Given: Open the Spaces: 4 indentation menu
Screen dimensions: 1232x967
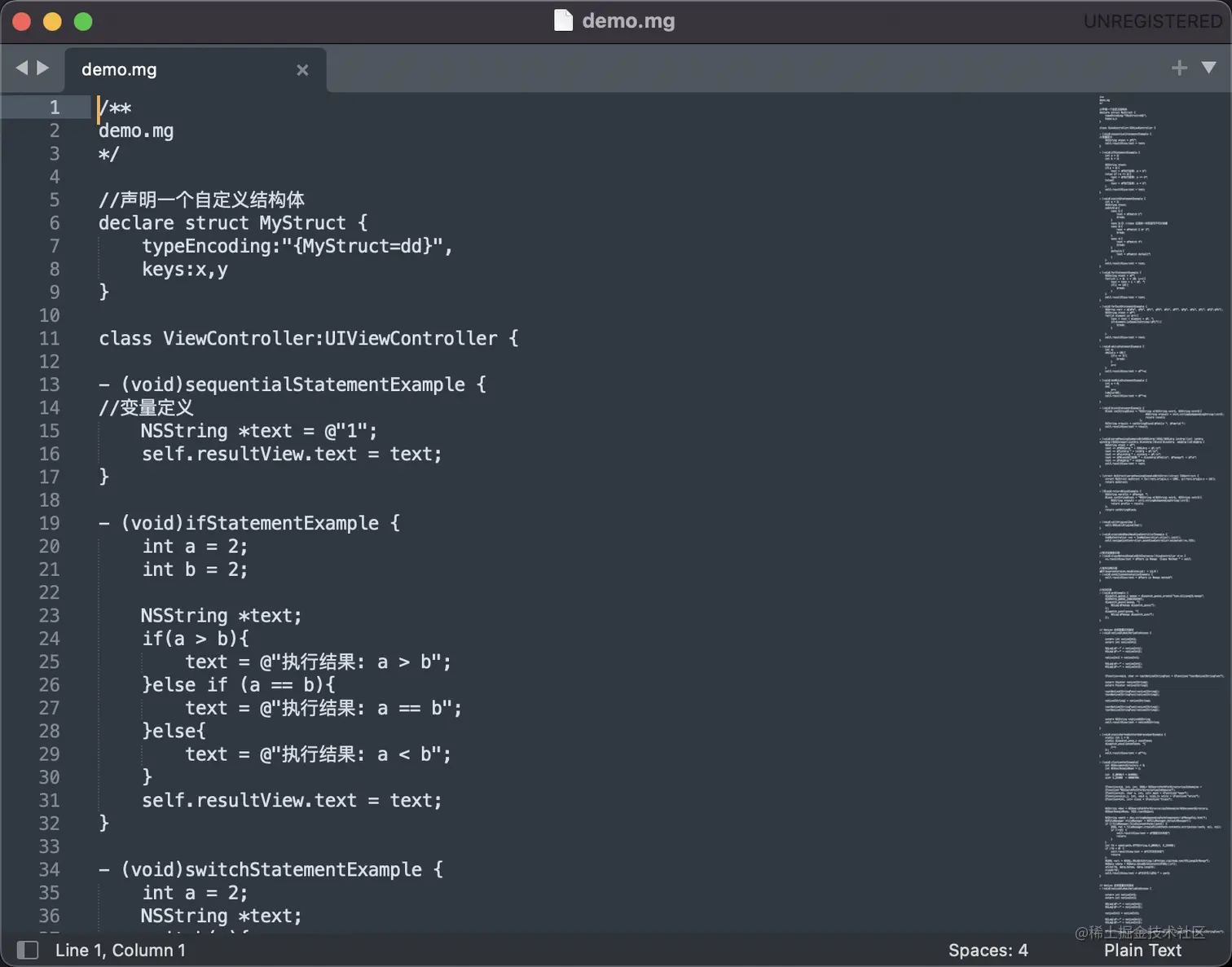Looking at the screenshot, I should [x=988, y=950].
